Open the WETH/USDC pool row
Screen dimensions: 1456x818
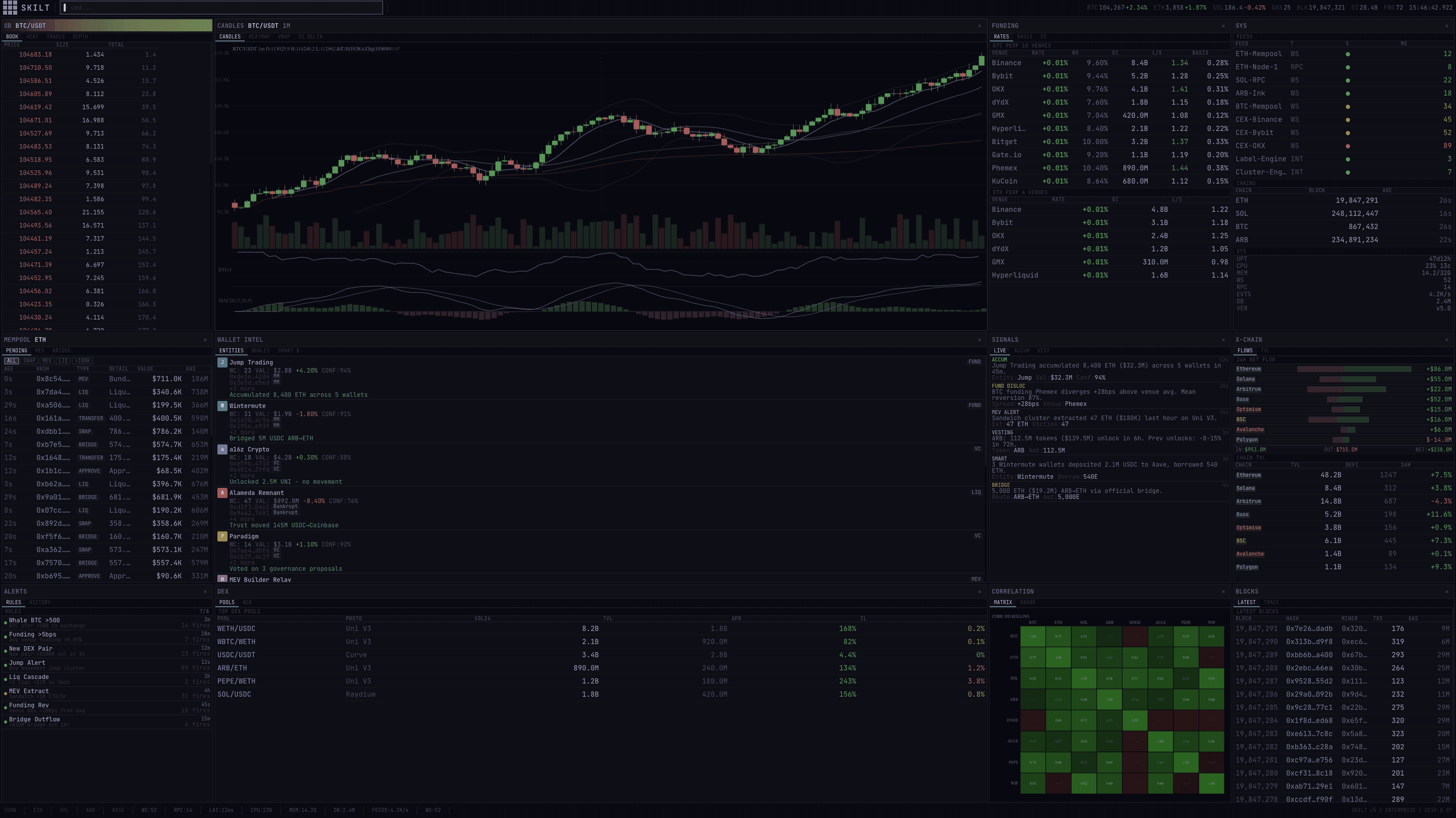[600, 628]
